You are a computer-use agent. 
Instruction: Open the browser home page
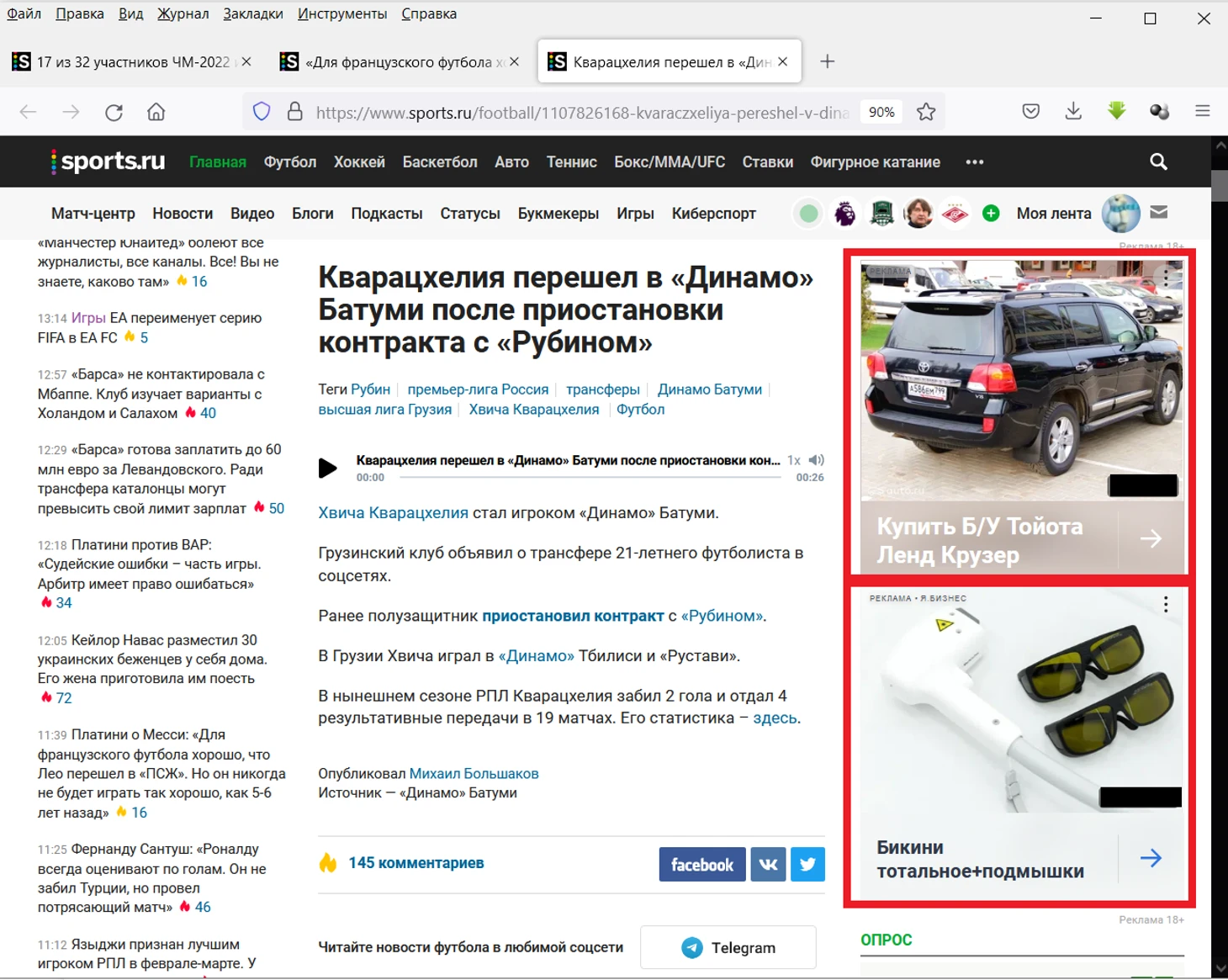pos(156,112)
